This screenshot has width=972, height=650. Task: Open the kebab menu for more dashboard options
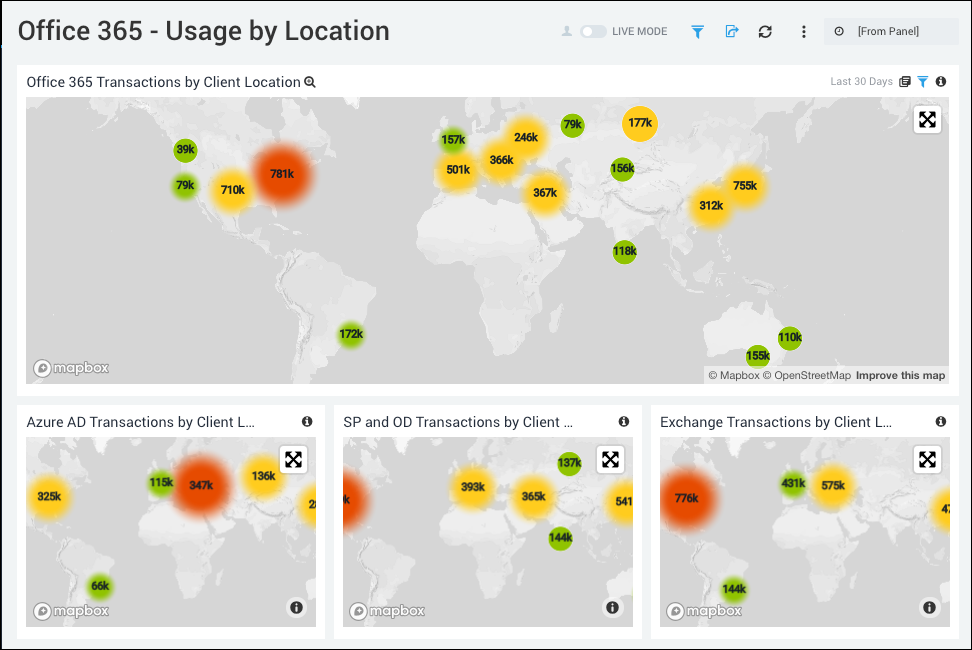click(803, 31)
